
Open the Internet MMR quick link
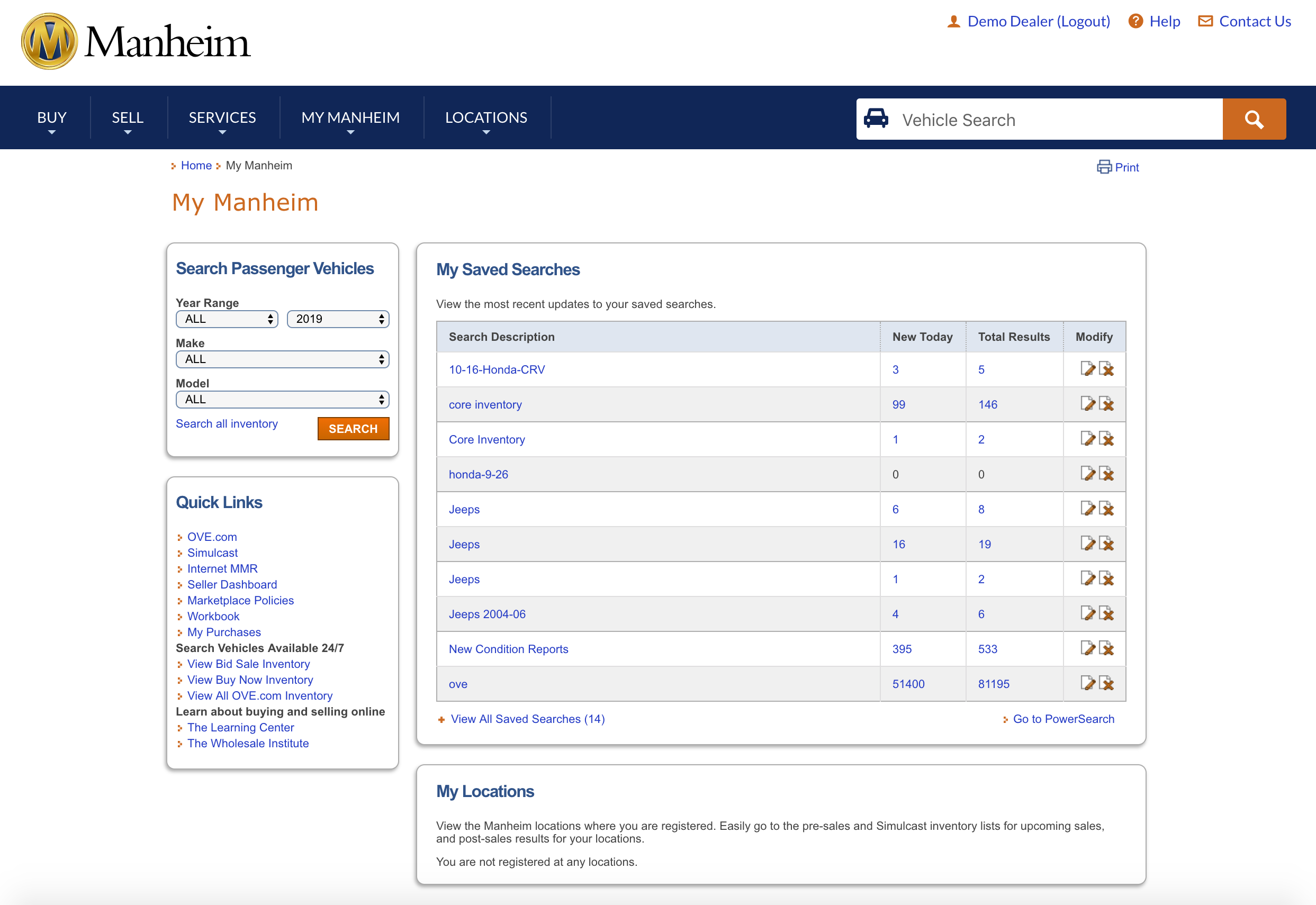pos(222,568)
